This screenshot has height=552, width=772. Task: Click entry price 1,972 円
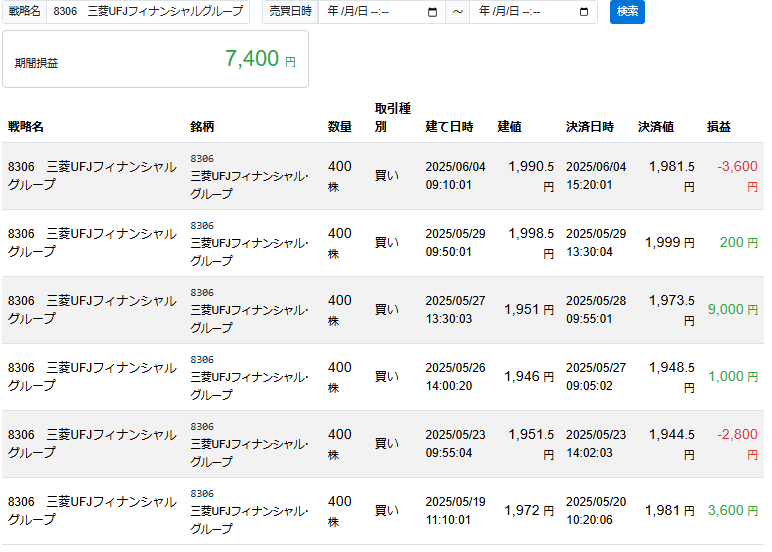click(x=529, y=510)
